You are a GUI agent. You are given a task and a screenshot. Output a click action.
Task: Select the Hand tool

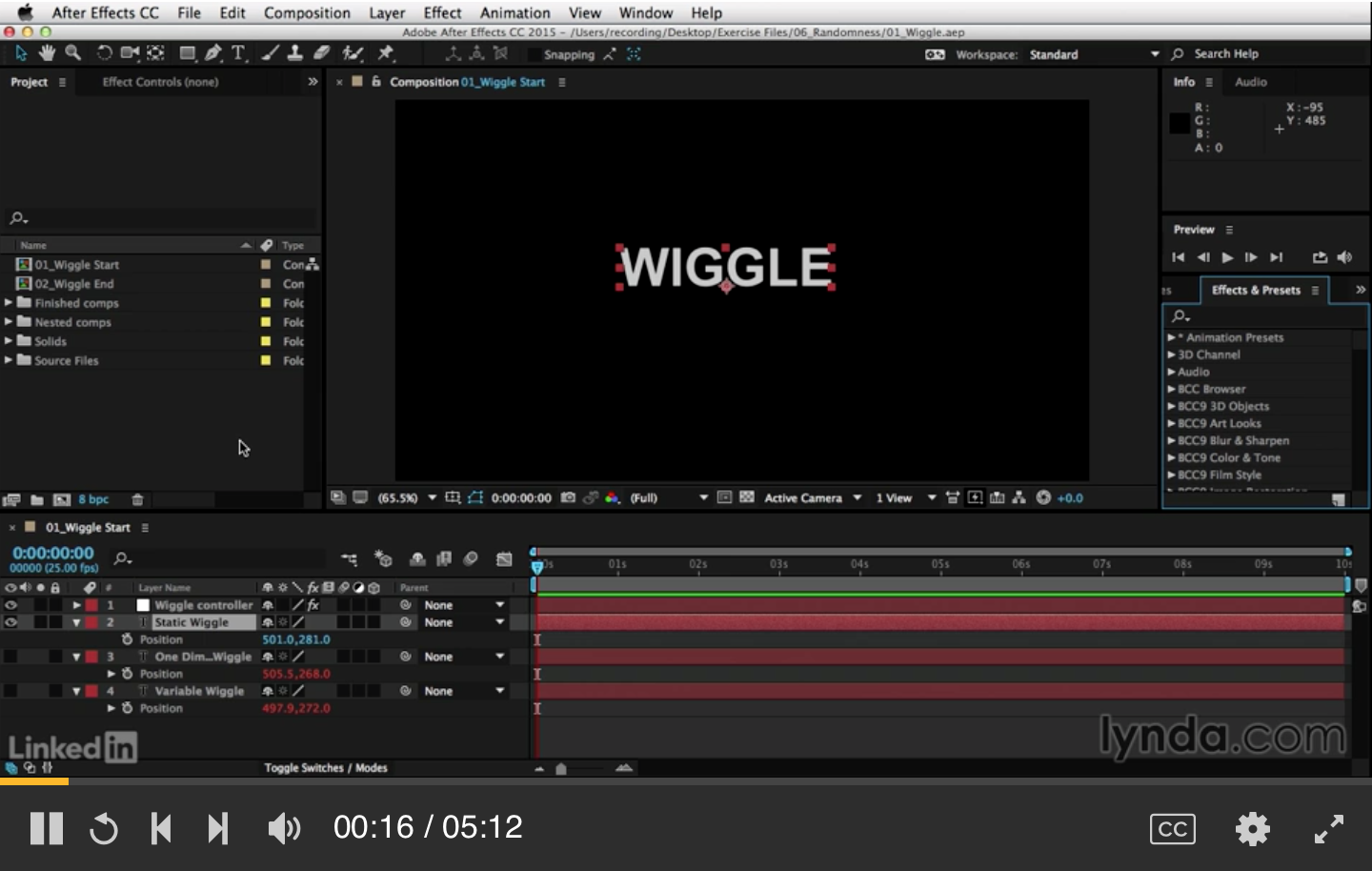click(47, 53)
